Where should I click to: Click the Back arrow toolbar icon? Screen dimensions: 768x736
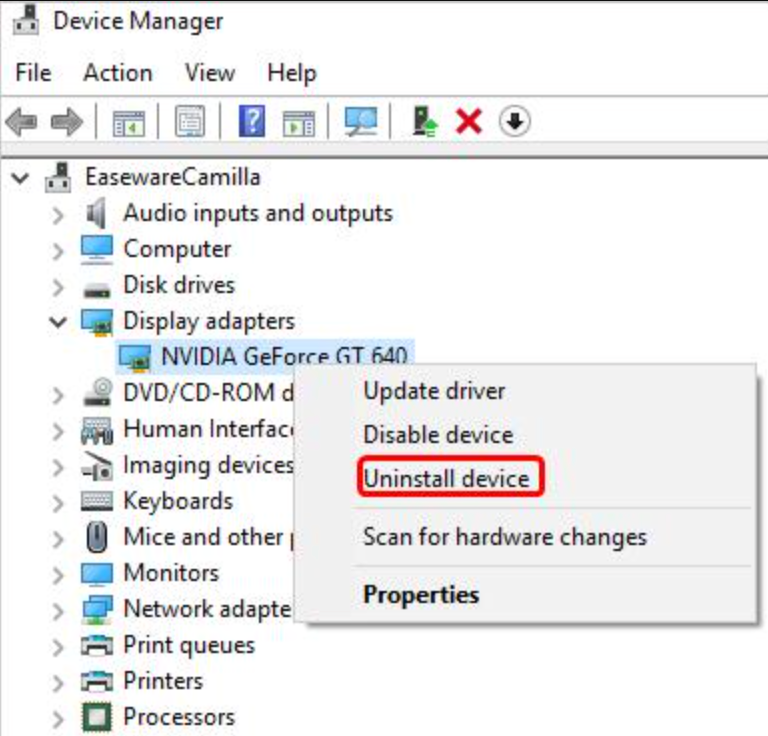pyautogui.click(x=22, y=121)
